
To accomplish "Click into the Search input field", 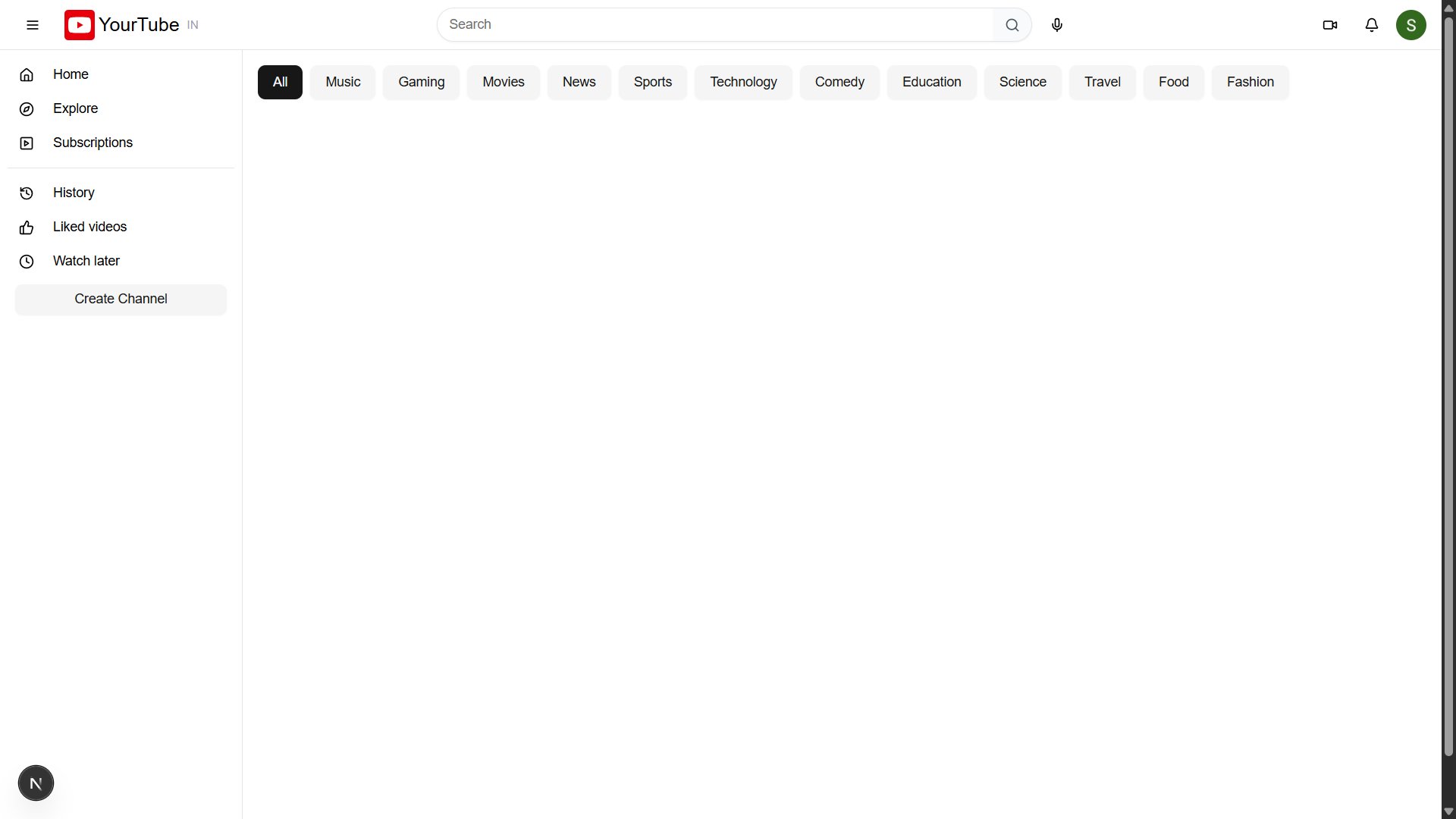I will 713,24.
